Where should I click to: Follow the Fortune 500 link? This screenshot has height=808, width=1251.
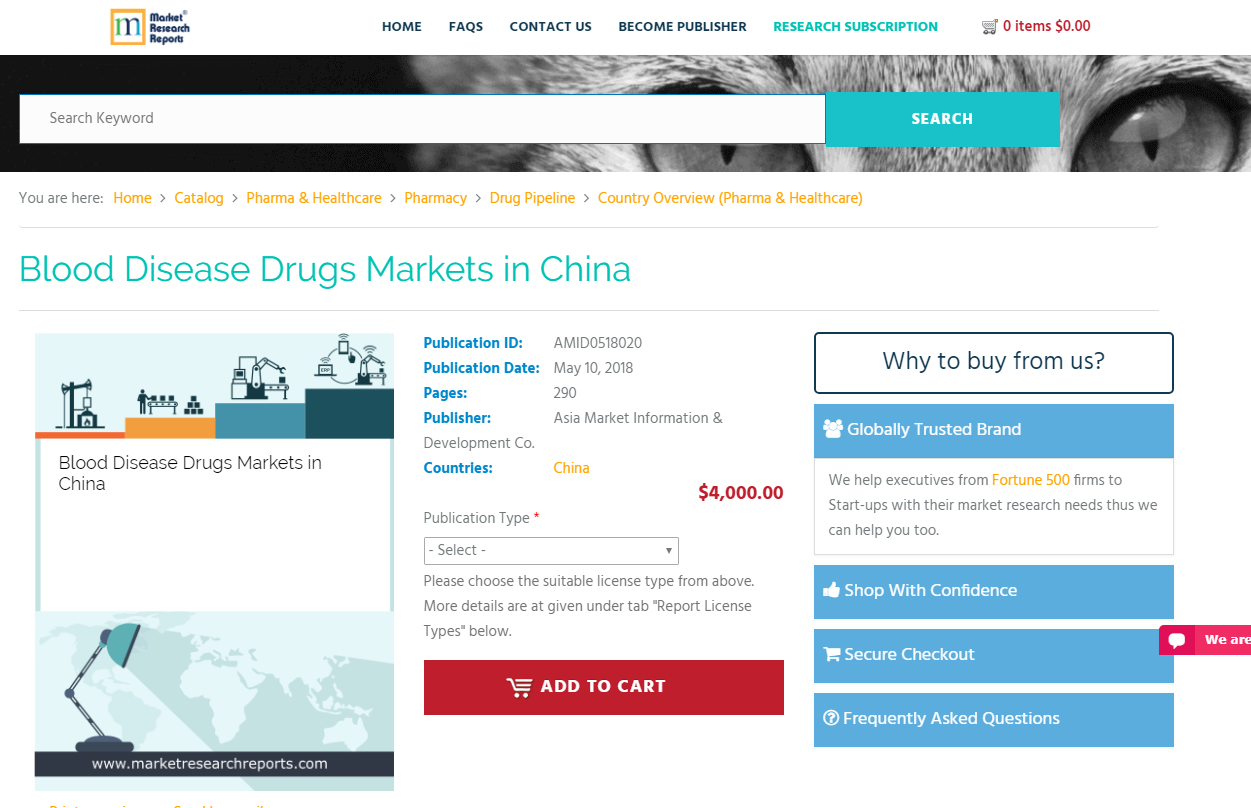tap(1031, 480)
